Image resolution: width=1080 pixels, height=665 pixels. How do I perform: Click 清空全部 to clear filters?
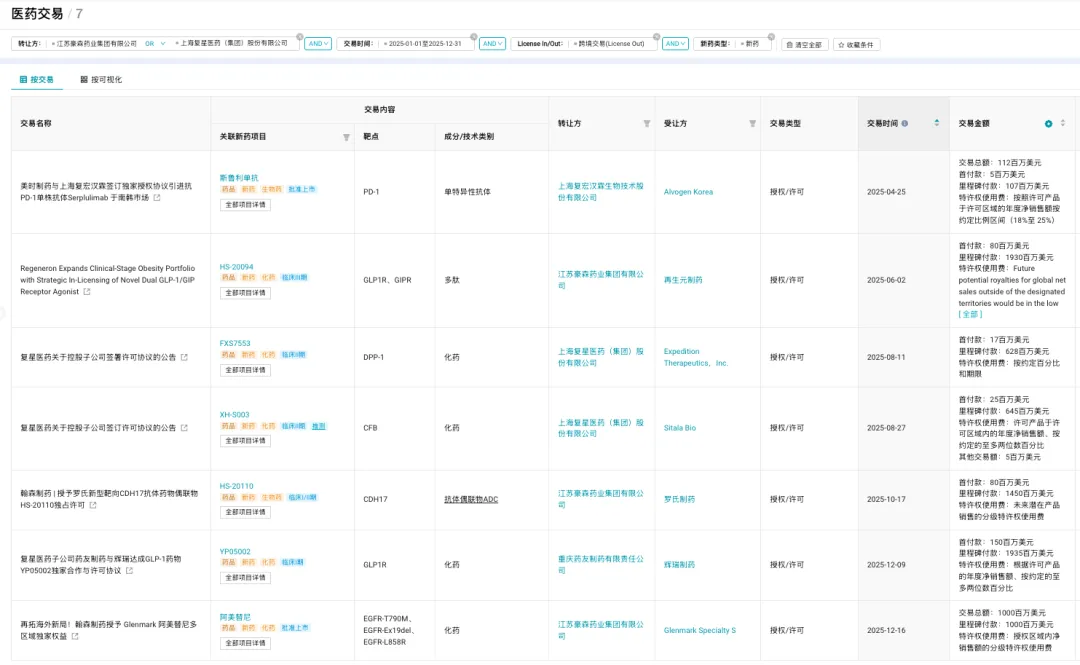[803, 45]
